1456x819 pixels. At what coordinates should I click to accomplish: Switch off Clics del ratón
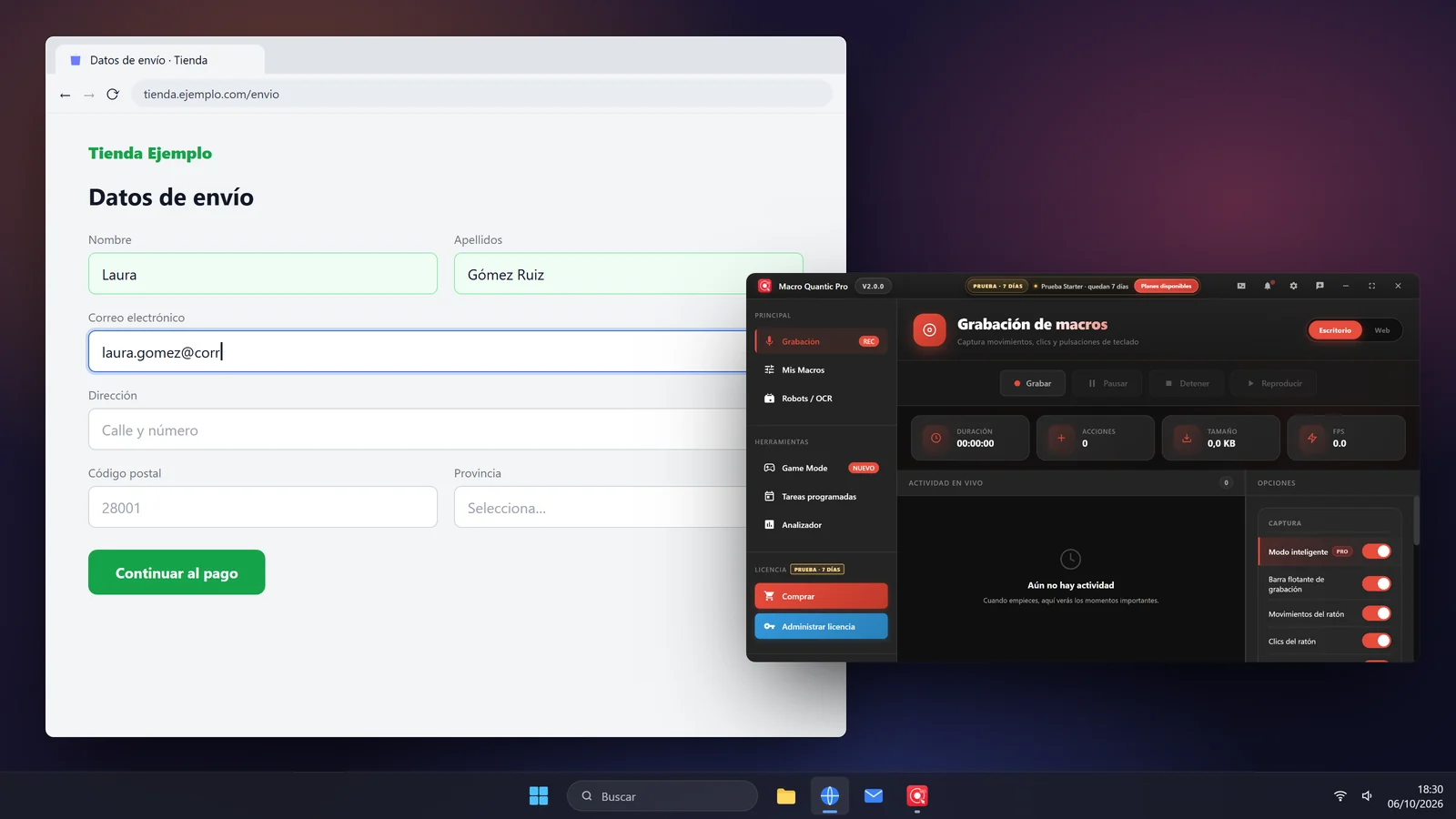pyautogui.click(x=1376, y=642)
